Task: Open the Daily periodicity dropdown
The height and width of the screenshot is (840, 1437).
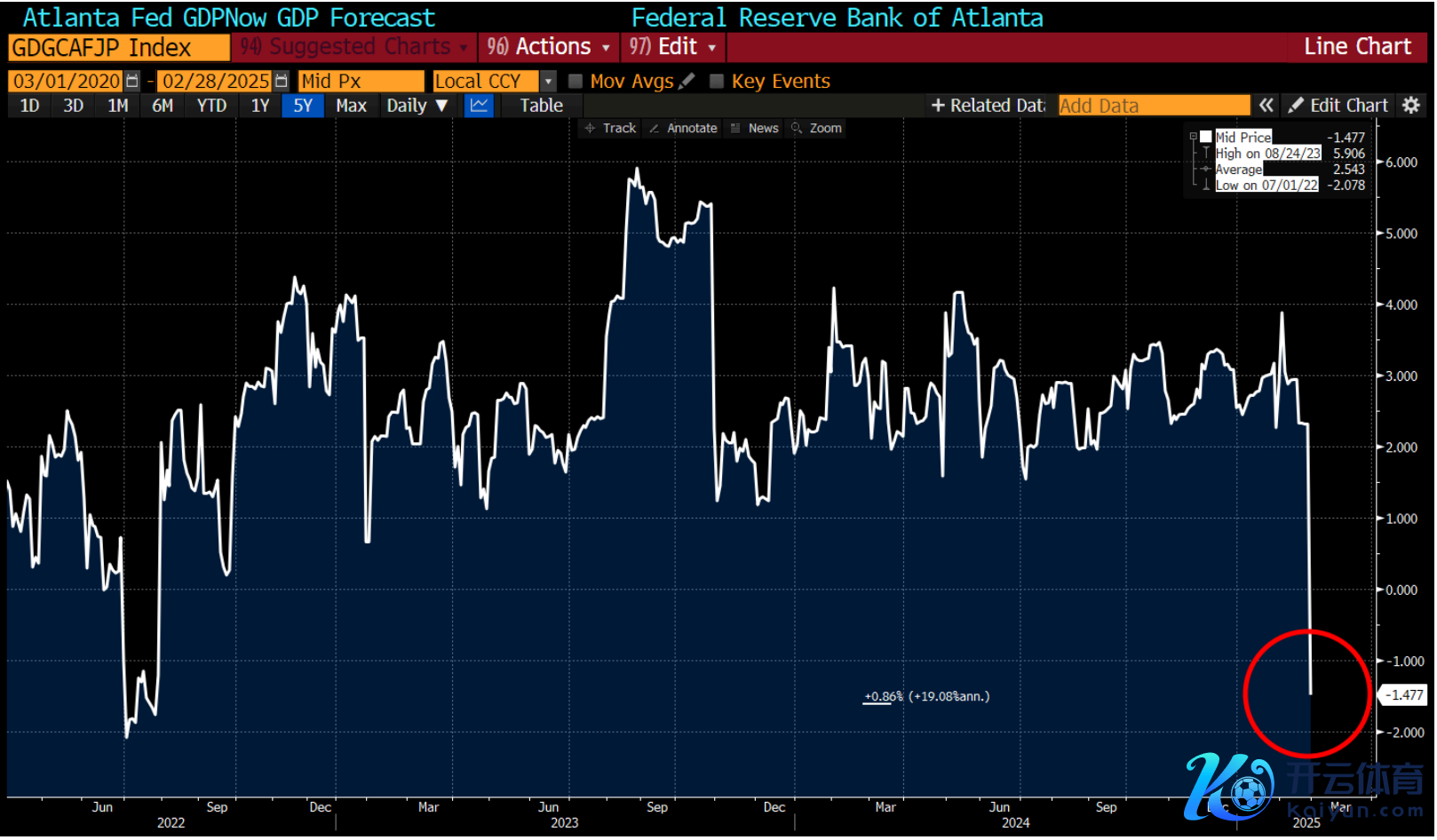Action: pyautogui.click(x=417, y=106)
